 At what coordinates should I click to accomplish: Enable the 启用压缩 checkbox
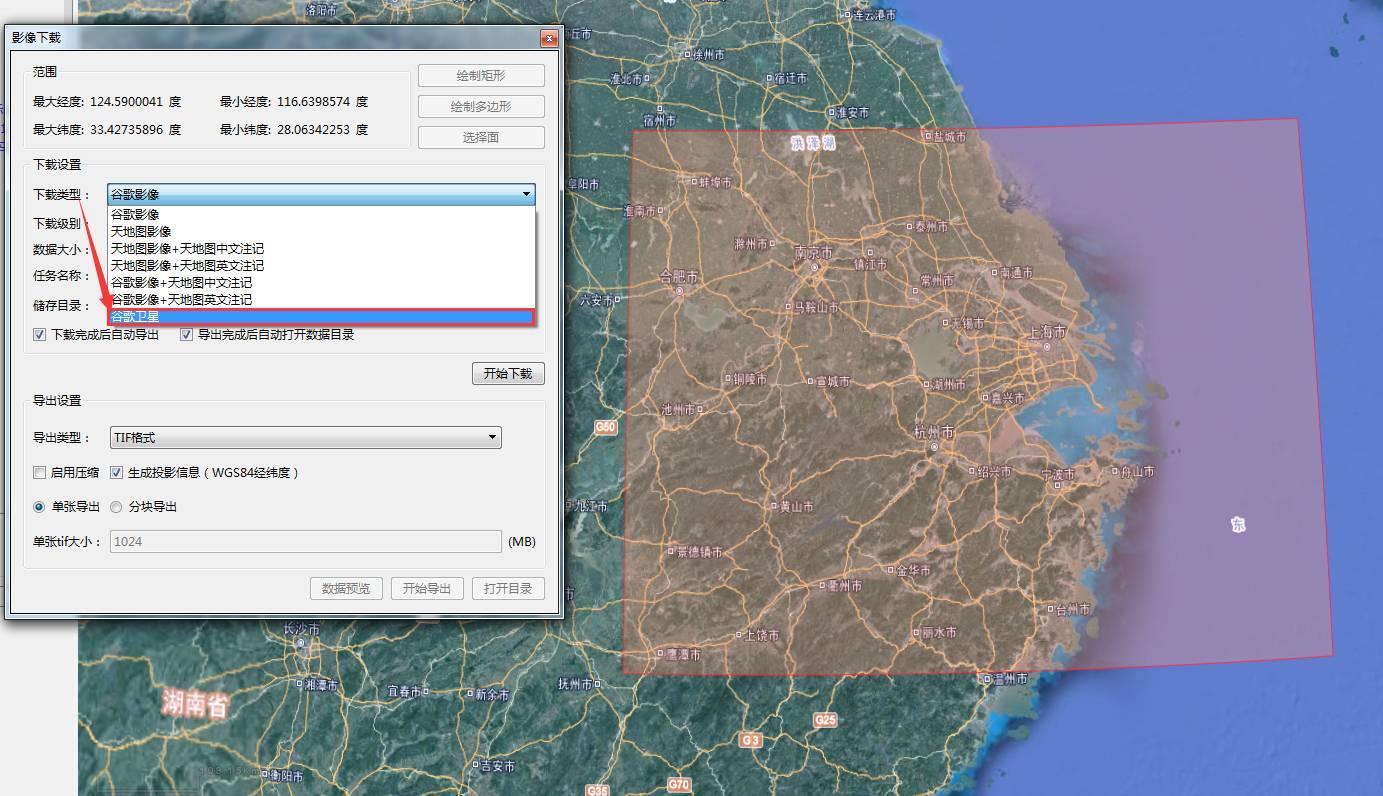[40, 473]
